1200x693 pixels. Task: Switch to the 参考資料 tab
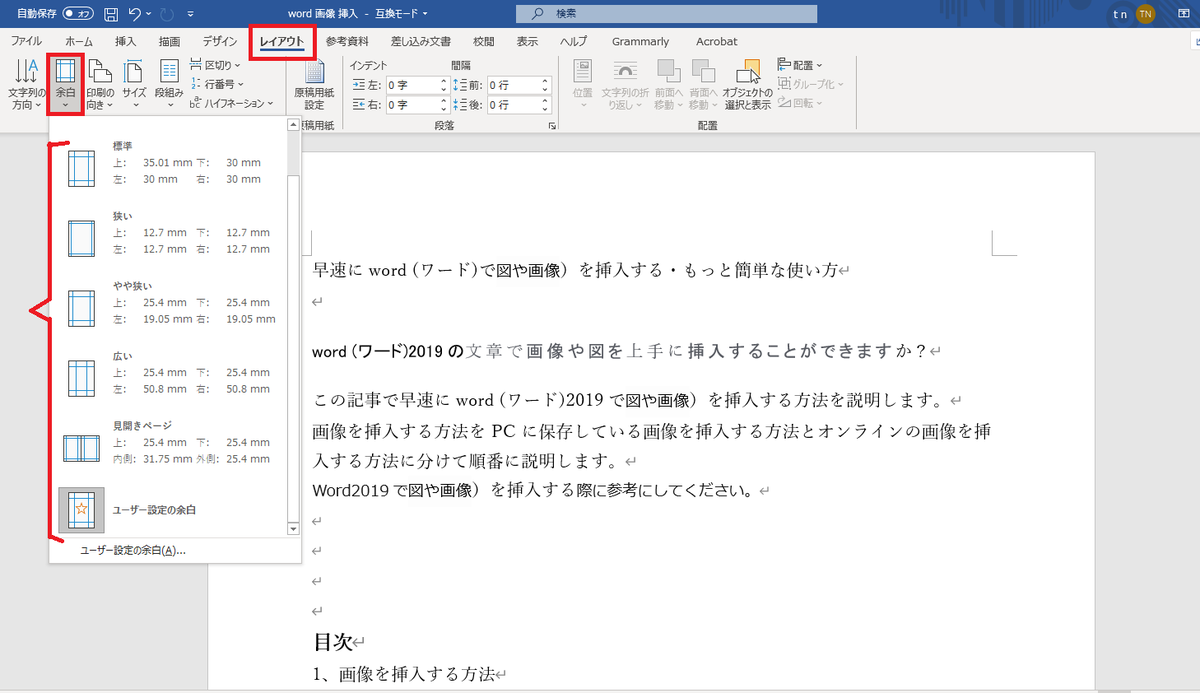[x=347, y=42]
